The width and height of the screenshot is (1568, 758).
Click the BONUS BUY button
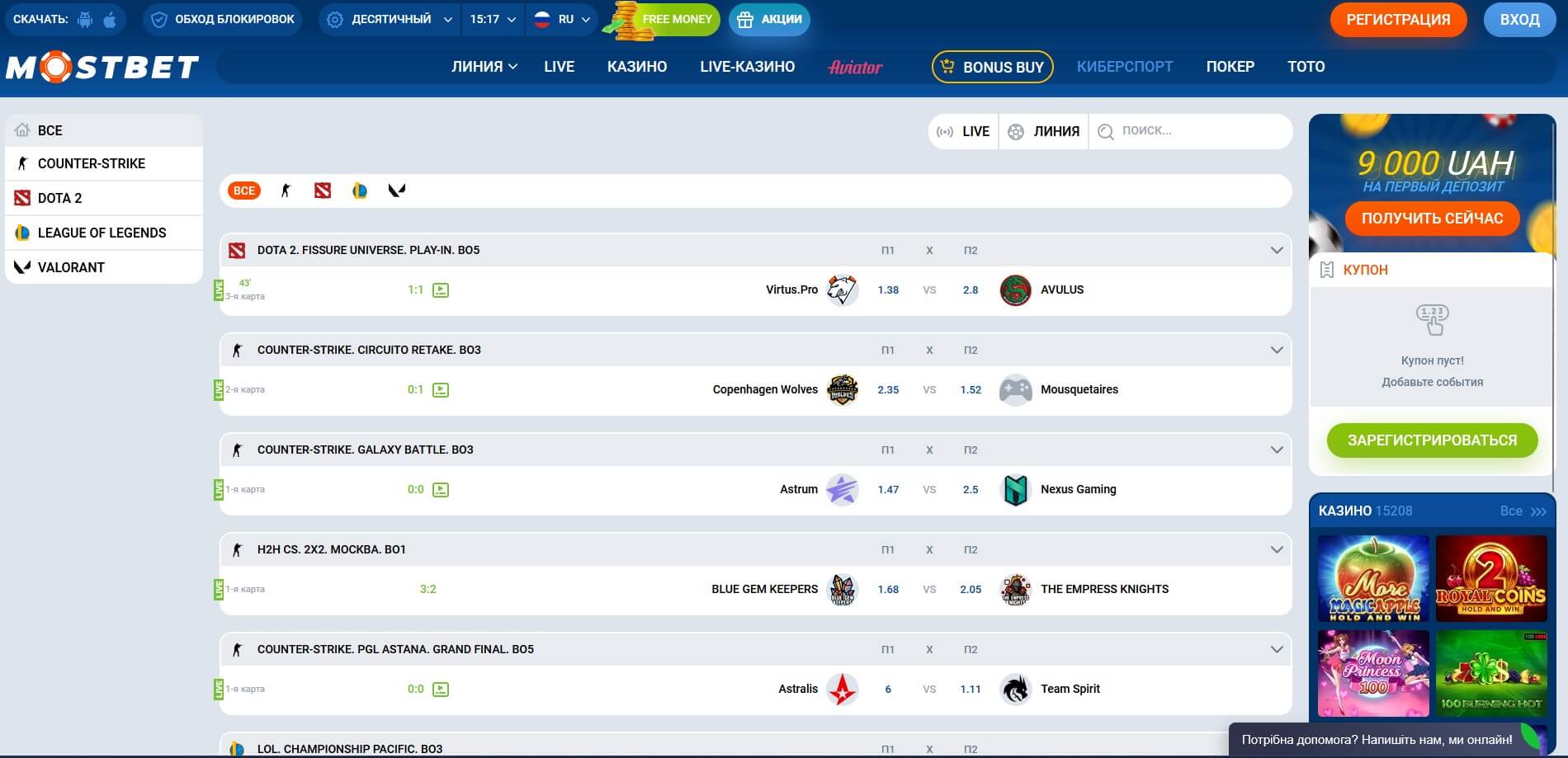(992, 67)
